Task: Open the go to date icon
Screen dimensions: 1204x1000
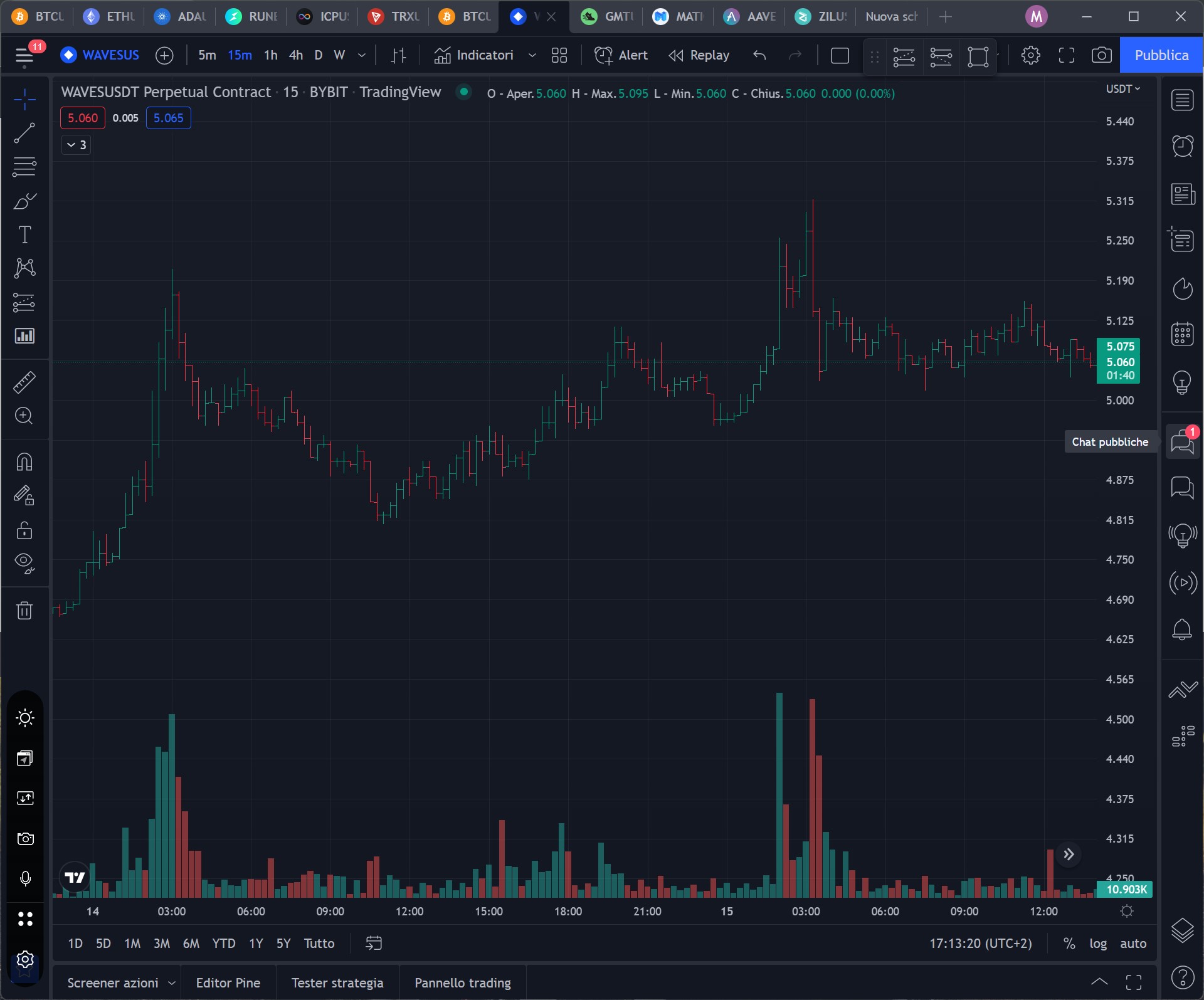Action: (x=374, y=944)
